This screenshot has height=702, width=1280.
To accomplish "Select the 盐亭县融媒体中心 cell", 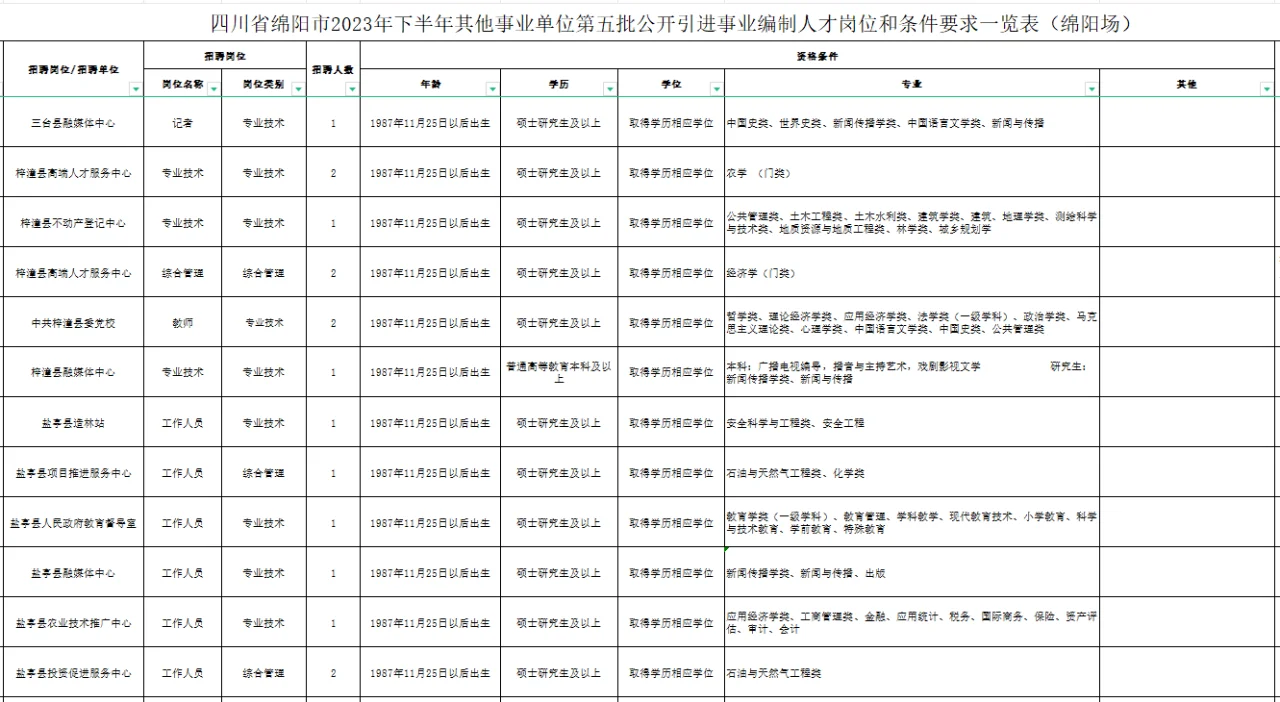I will tap(72, 573).
